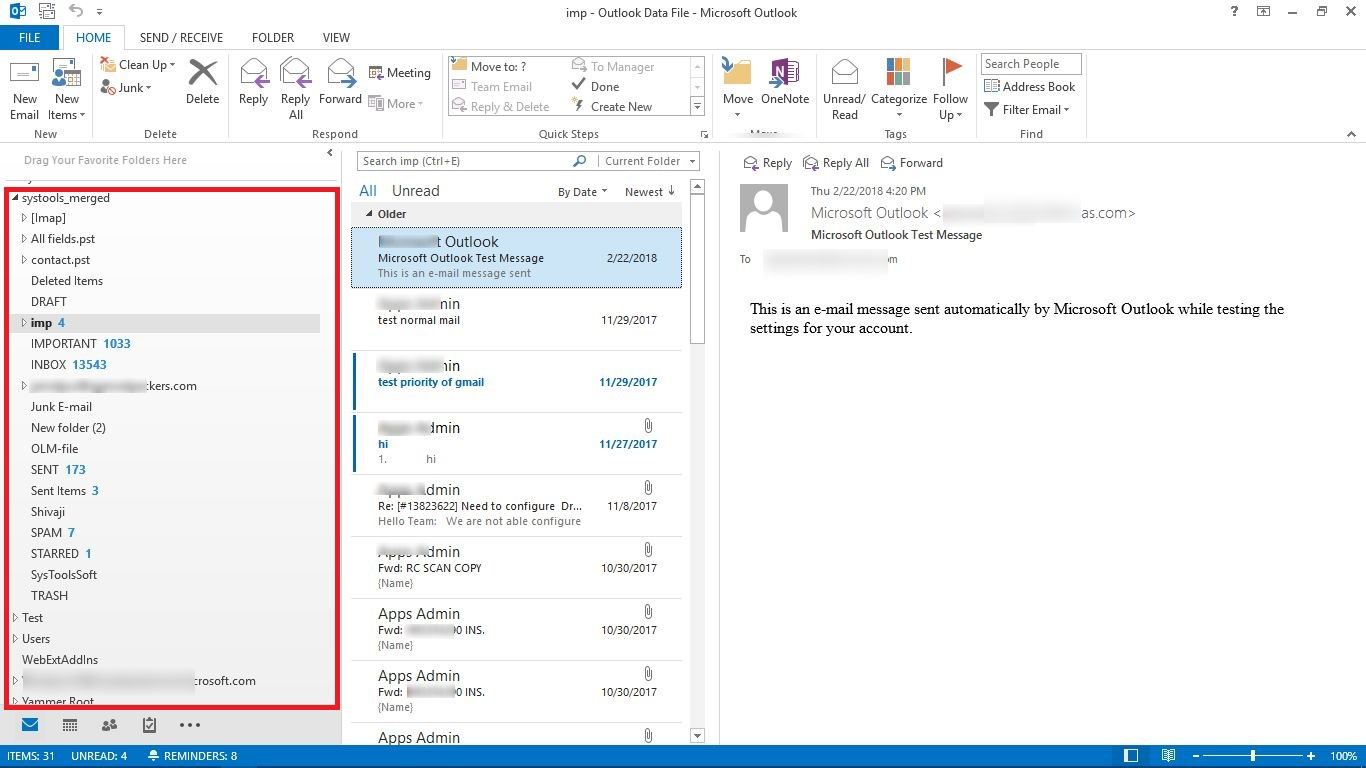Forward the message using ribbon Forward icon
Image resolution: width=1366 pixels, height=768 pixels.
tap(341, 75)
